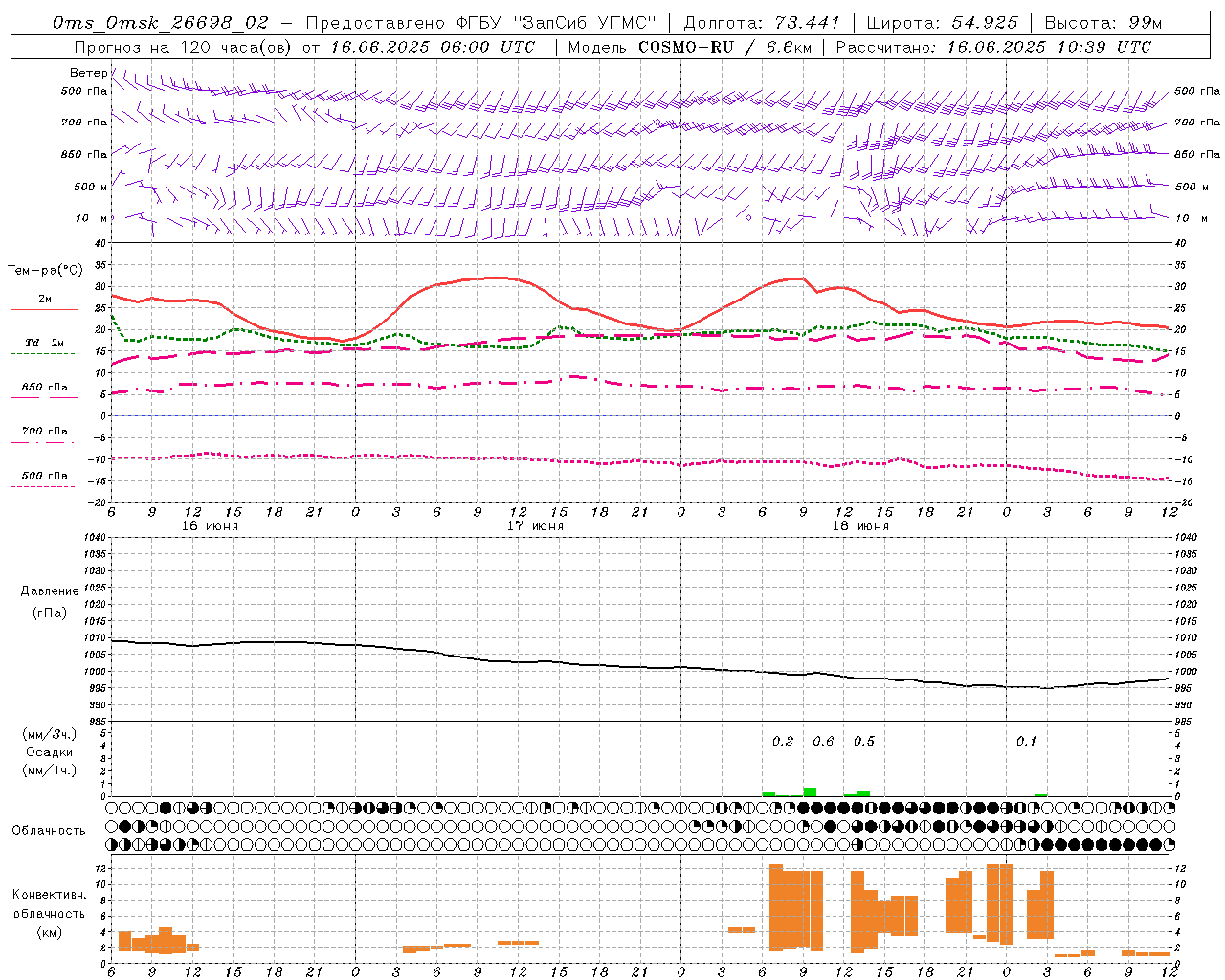
Task: Click the 18 июня date label
Action: tap(860, 526)
